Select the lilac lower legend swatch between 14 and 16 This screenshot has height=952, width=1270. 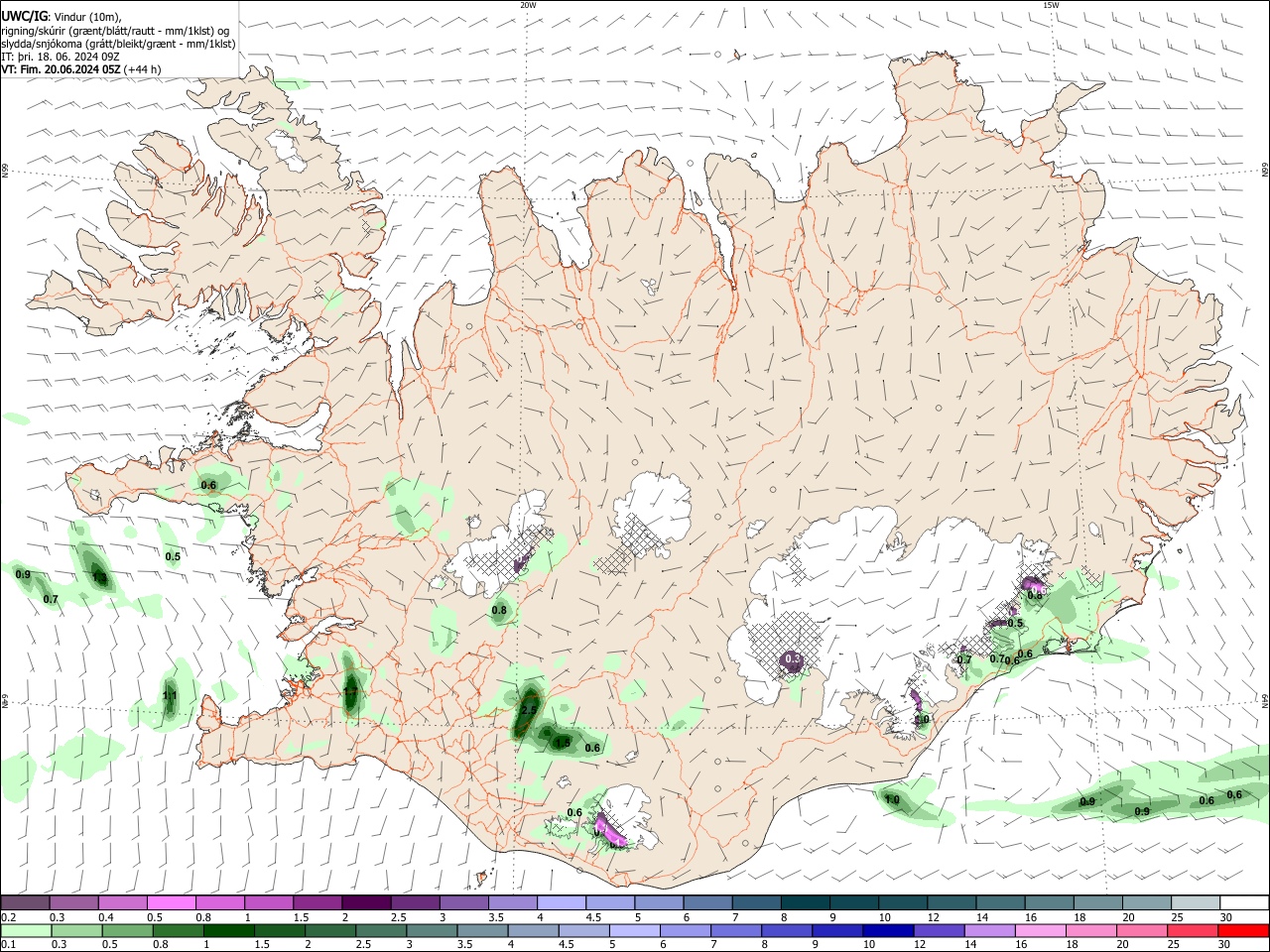pyautogui.click(x=989, y=930)
